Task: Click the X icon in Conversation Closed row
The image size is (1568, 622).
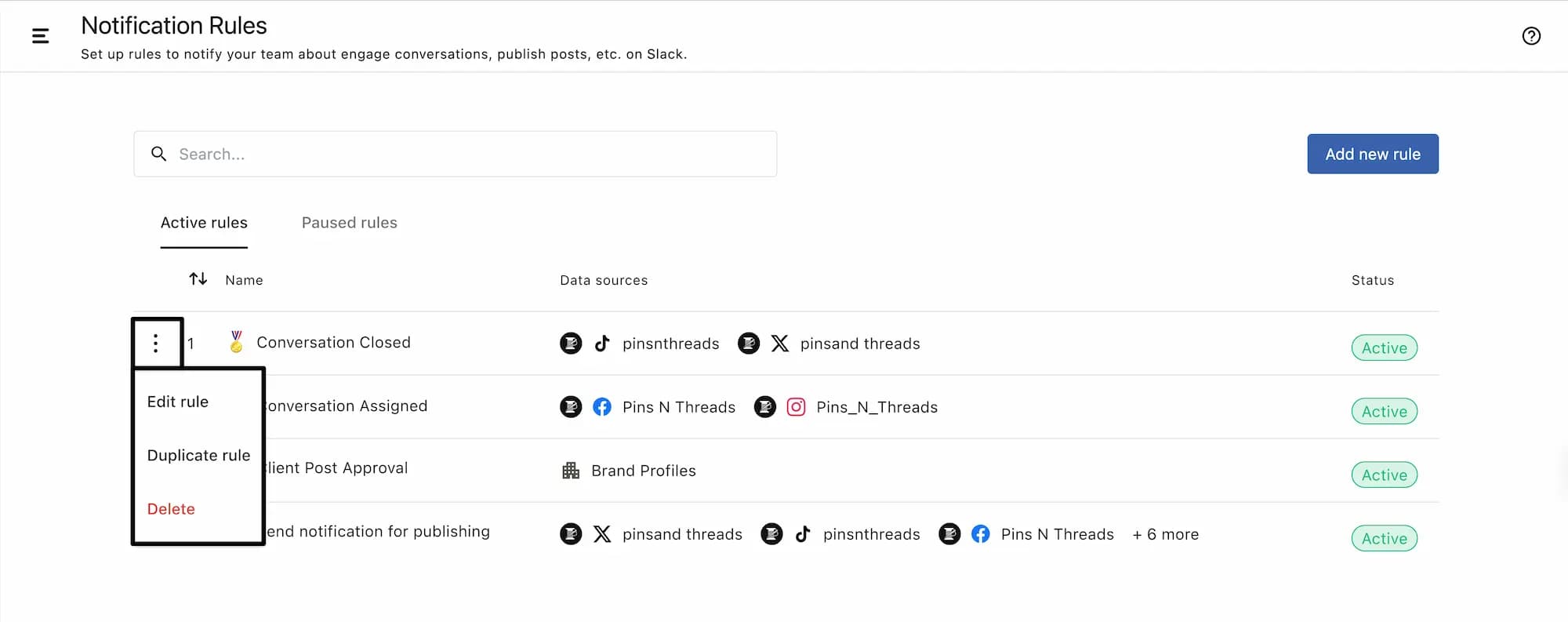Action: click(x=779, y=344)
